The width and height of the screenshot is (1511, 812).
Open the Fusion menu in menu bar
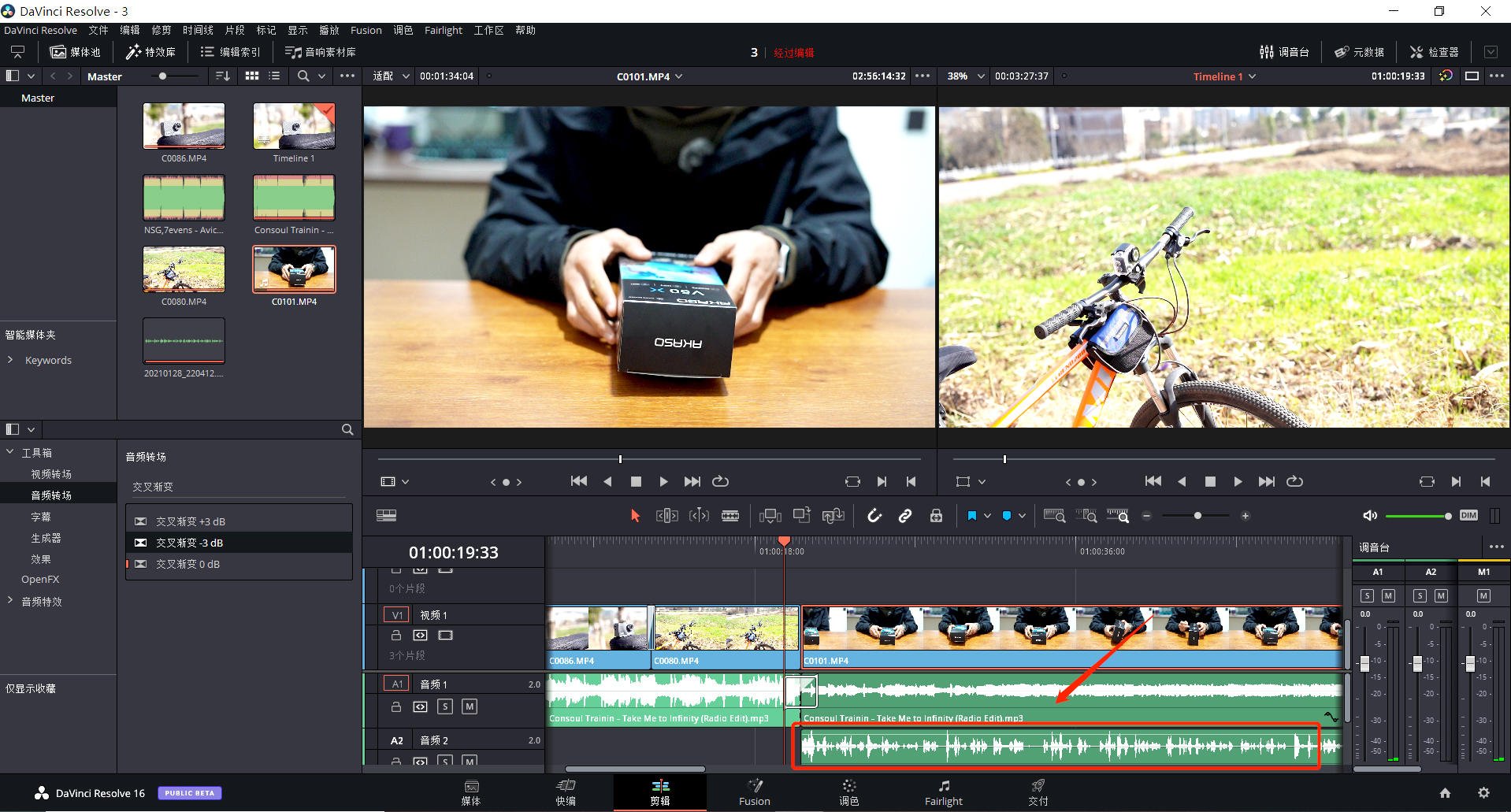(366, 30)
